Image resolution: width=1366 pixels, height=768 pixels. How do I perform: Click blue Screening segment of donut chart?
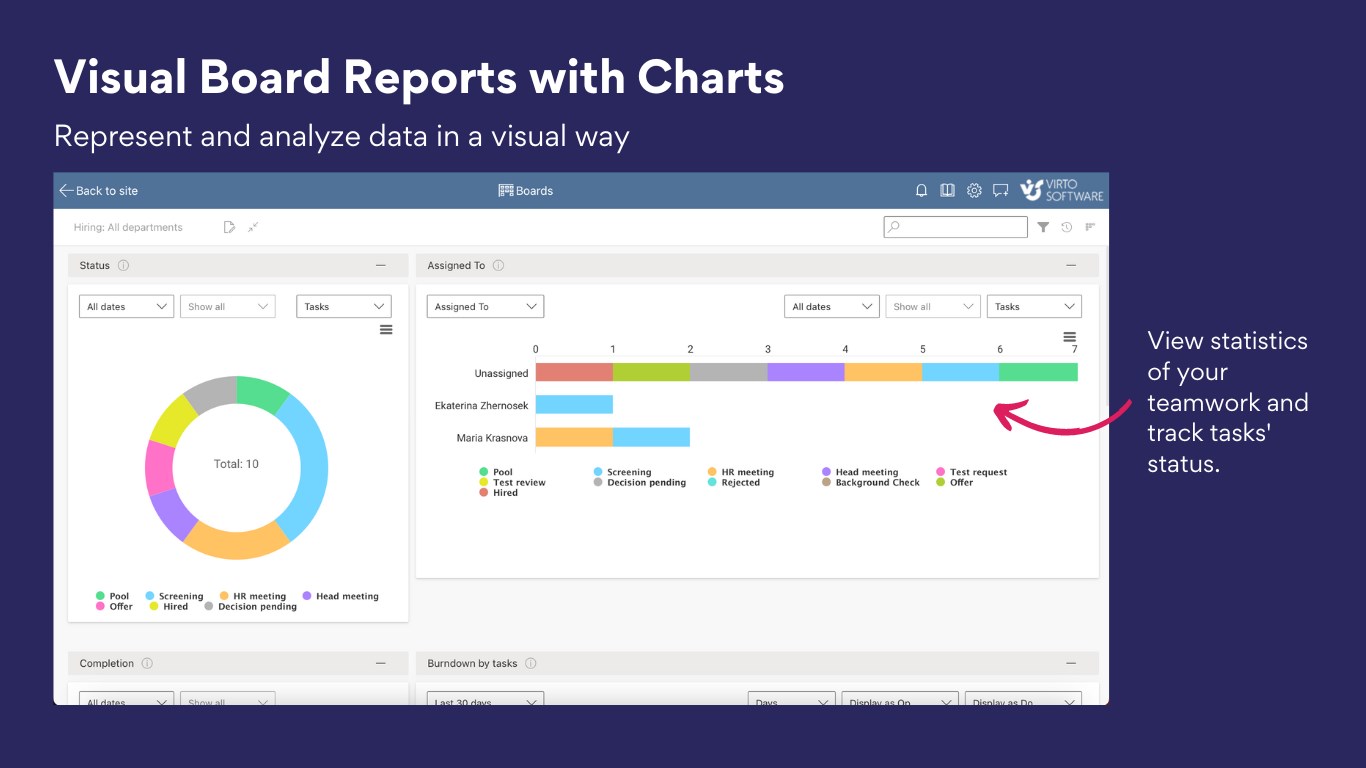point(312,466)
